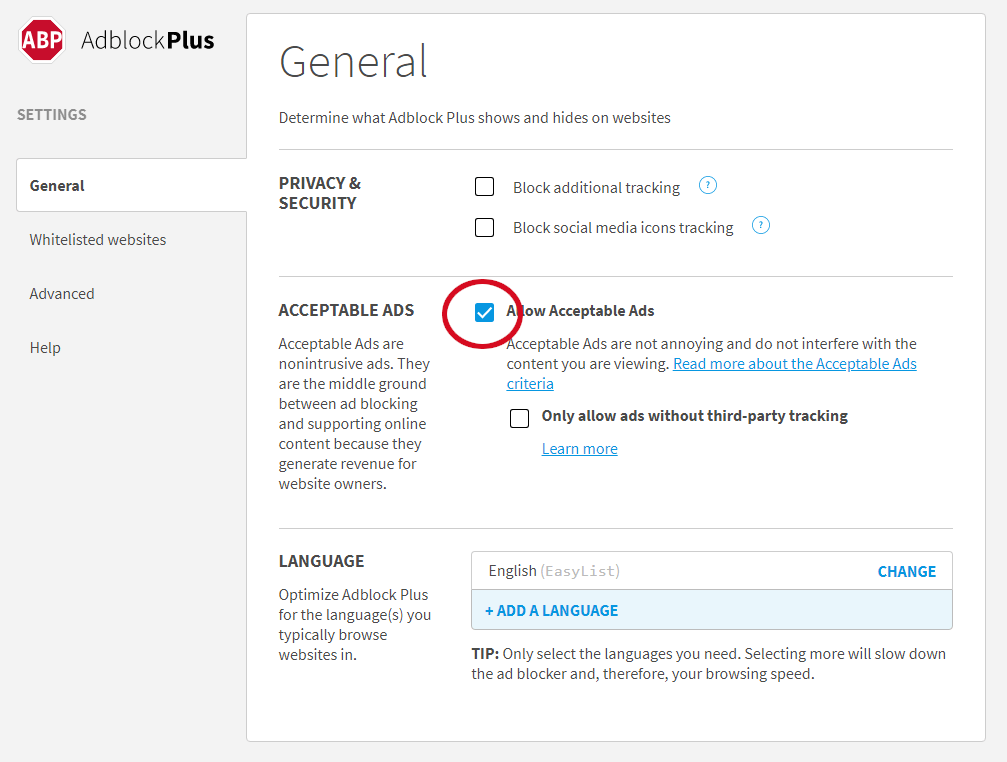Tick Only allow ads without third-party tracking
Viewport: 1007px width, 762px height.
coord(520,418)
